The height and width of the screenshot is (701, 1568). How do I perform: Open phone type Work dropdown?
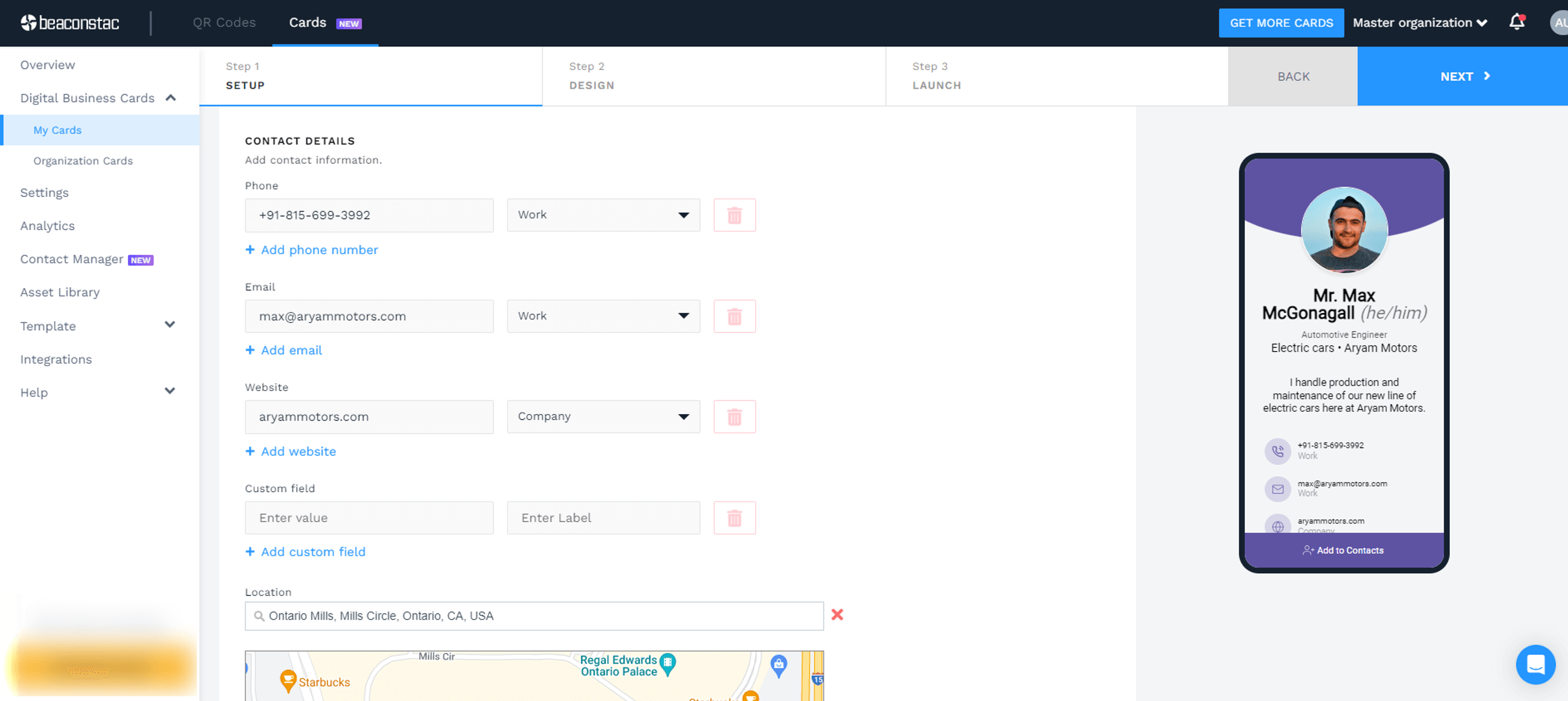pyautogui.click(x=603, y=215)
